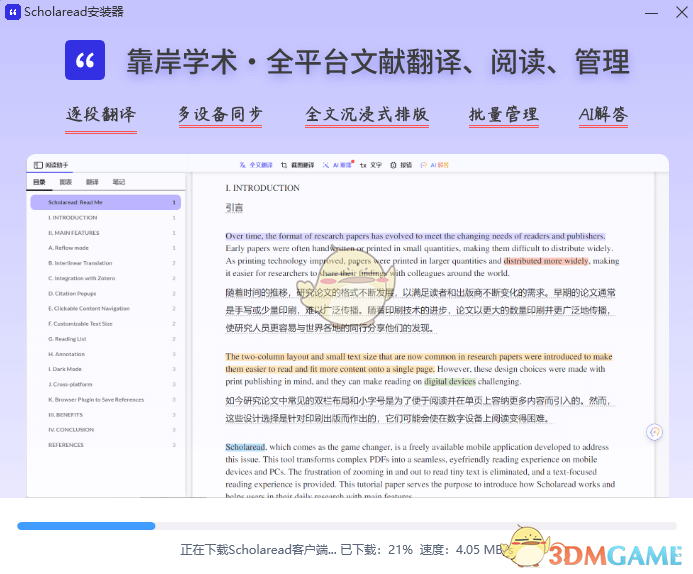This screenshot has width=693, height=574.
Task: Open 'F. Customizable Text Size' entry
Action: click(106, 323)
